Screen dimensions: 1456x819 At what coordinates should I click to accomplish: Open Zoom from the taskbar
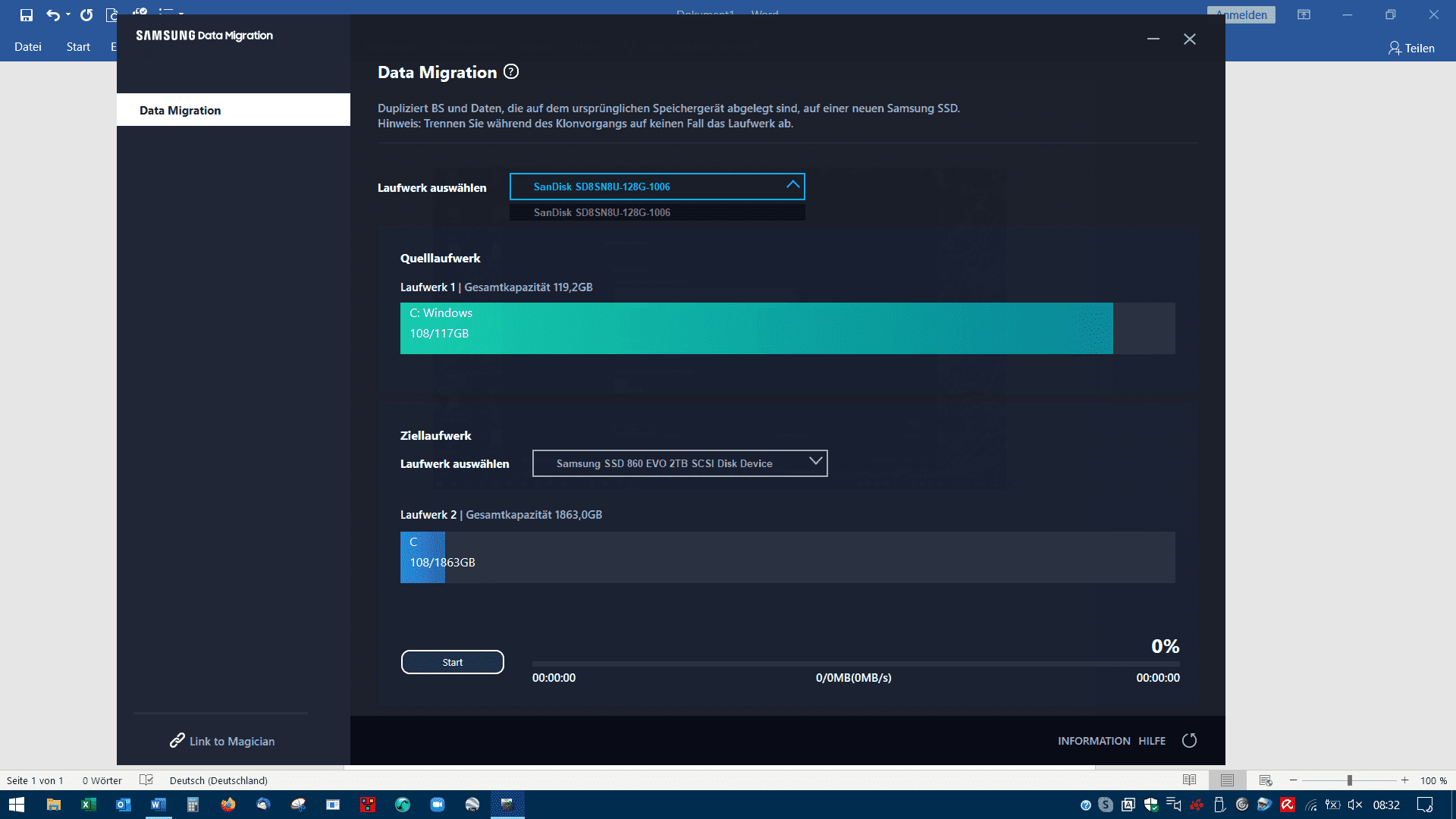point(437,805)
